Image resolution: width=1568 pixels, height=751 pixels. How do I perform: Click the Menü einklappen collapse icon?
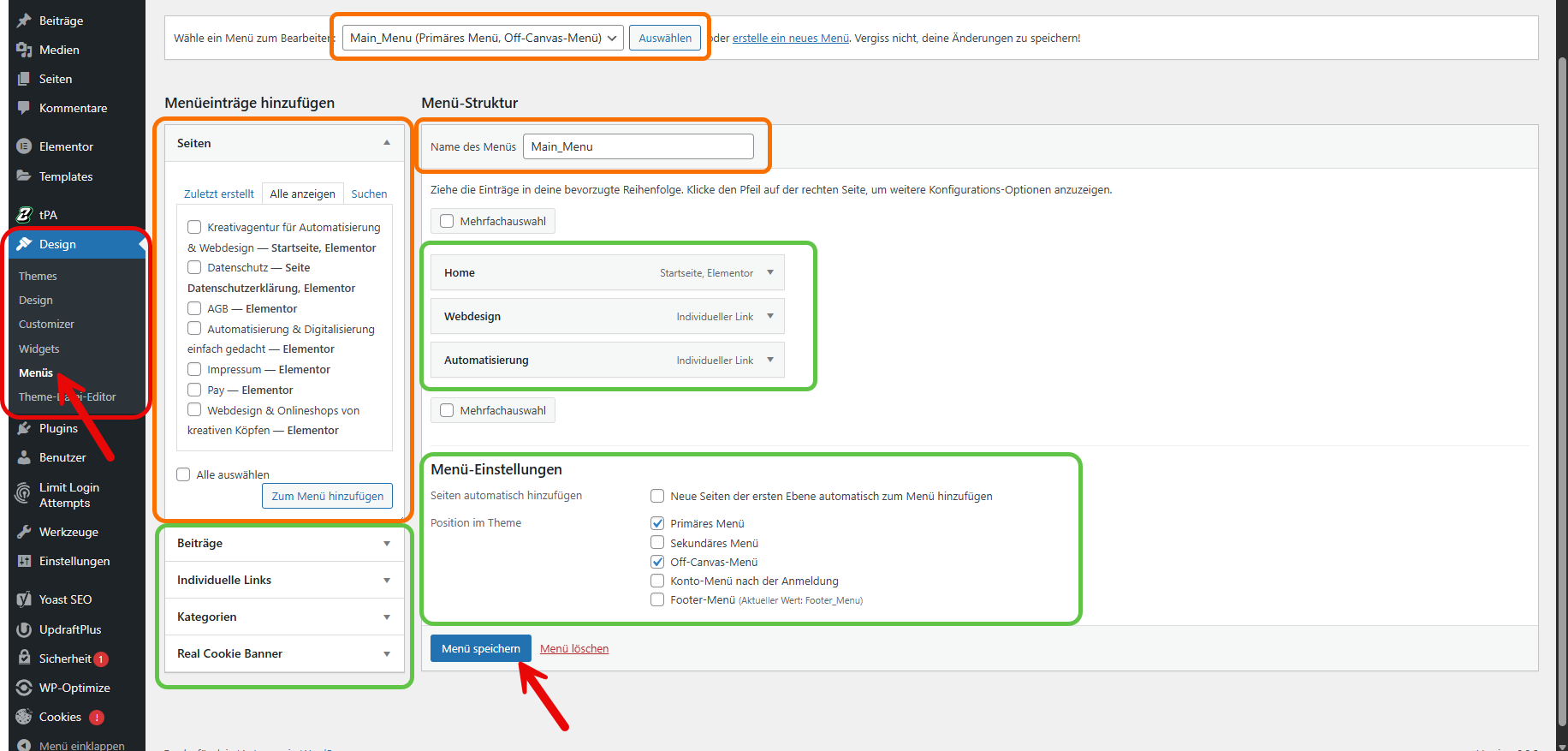[24, 745]
